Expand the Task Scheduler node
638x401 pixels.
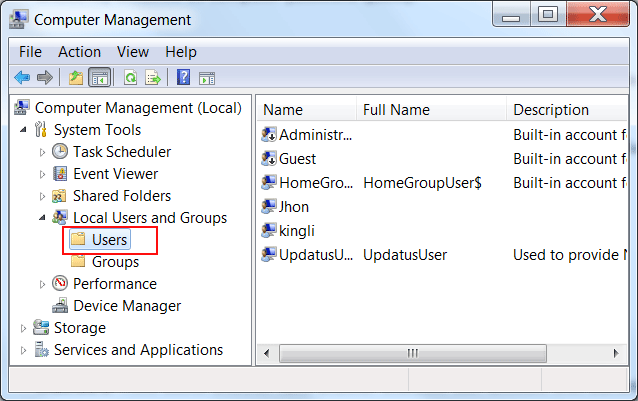click(x=42, y=152)
